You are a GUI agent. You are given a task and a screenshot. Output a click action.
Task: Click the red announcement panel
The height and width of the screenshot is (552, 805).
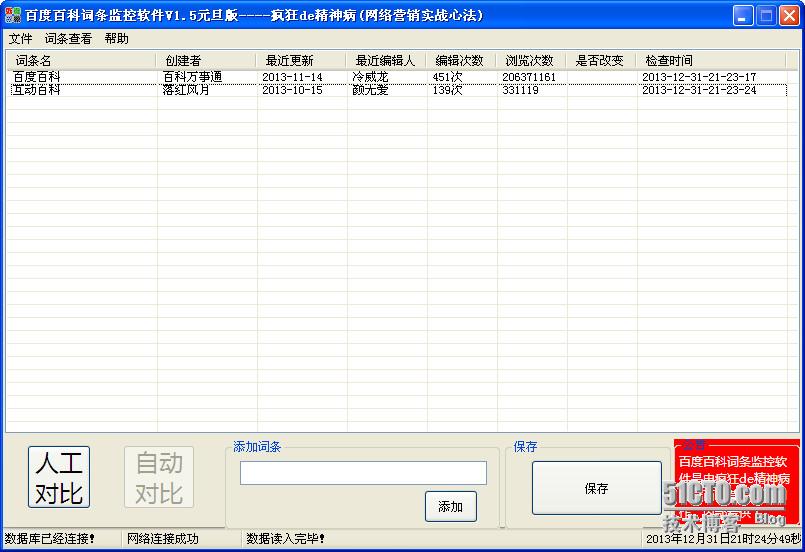(x=737, y=483)
